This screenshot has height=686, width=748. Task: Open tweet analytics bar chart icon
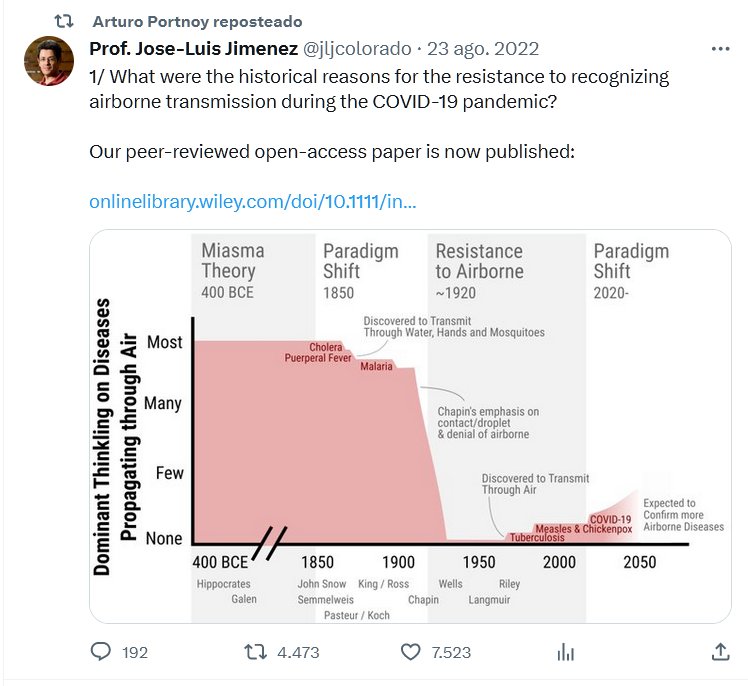(x=566, y=652)
